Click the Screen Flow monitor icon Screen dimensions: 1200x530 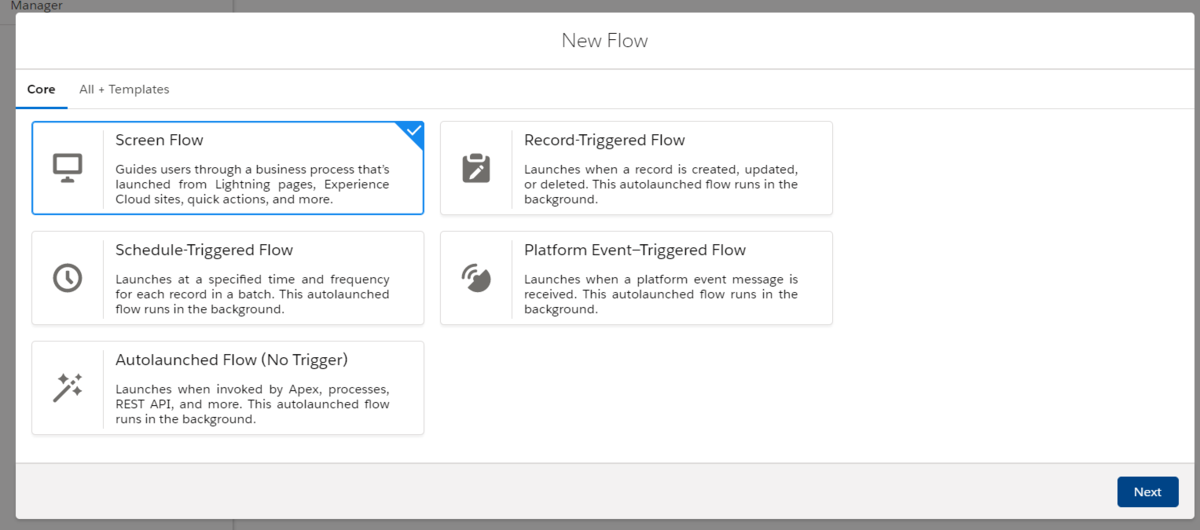[68, 168]
